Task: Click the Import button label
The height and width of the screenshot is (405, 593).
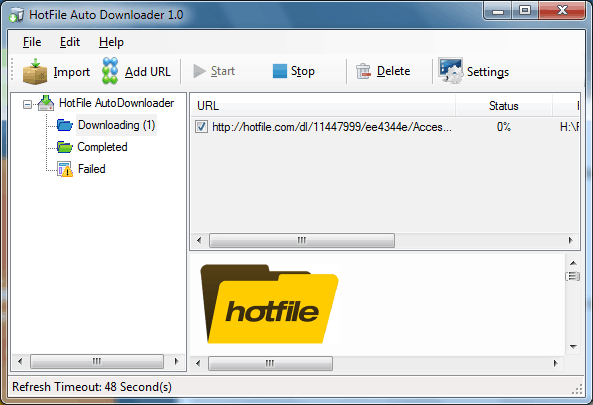Action: coord(71,72)
